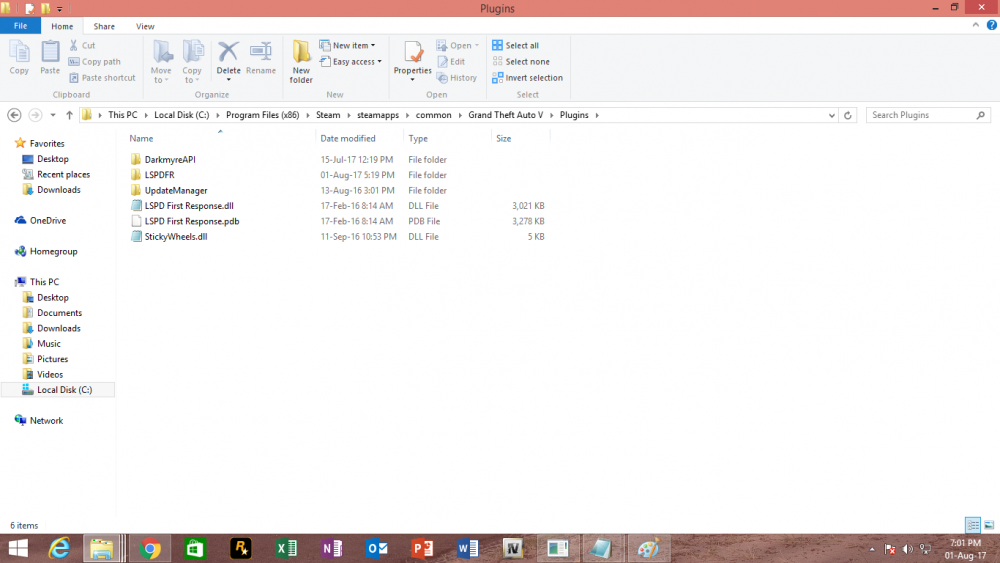Open the Properties ribbon button
This screenshot has height=563, width=1000.
(413, 61)
